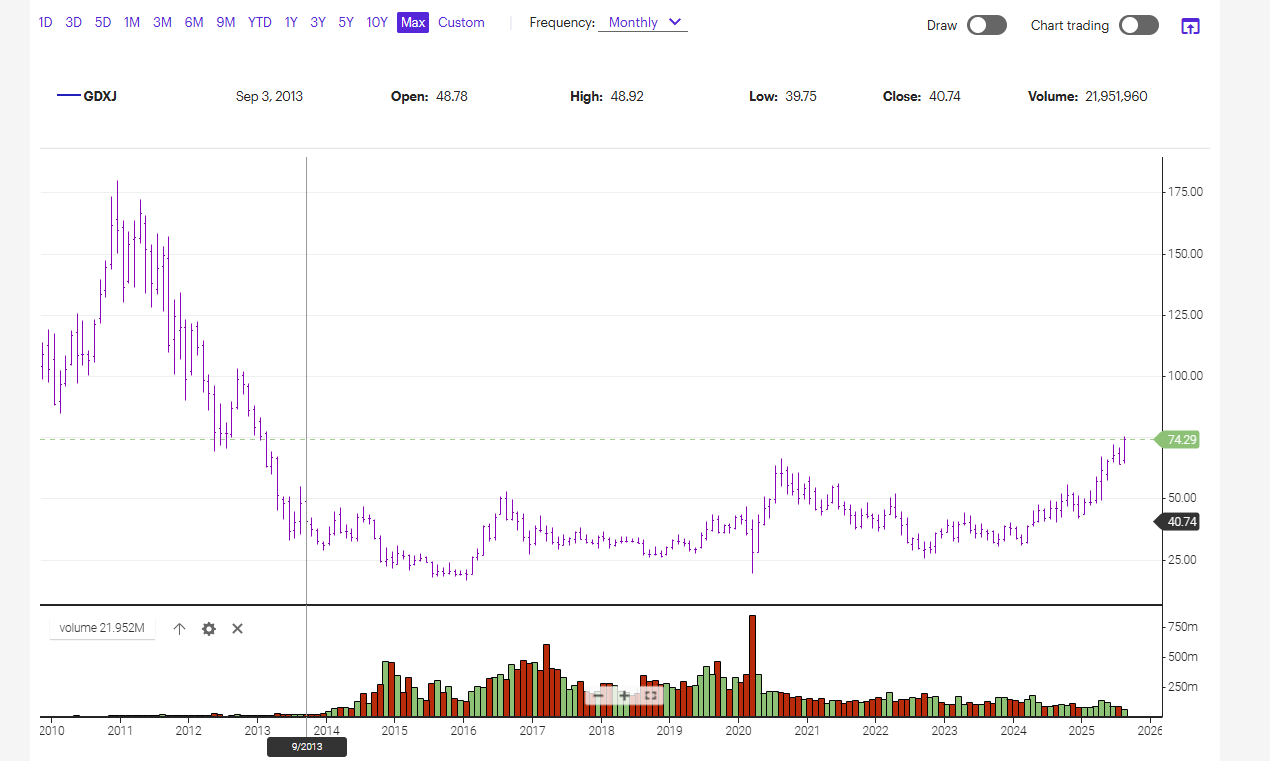Click the 6M range button

(x=194, y=22)
